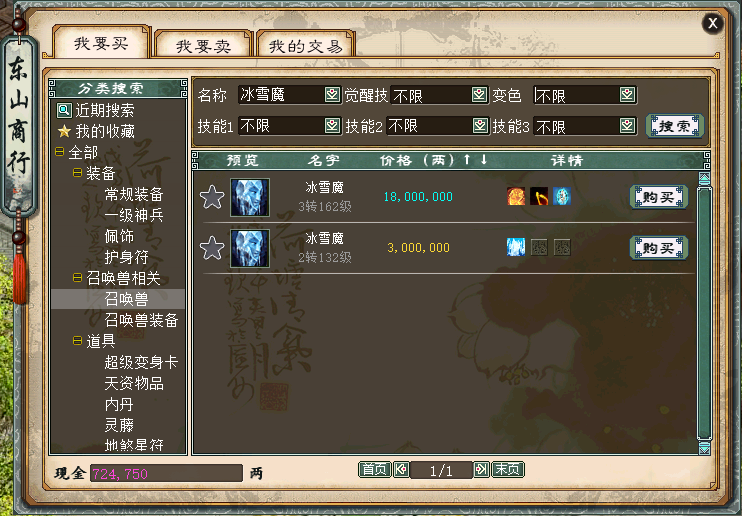The image size is (742, 516).
Task: Expand the 技能3 dropdown list
Action: (627, 125)
